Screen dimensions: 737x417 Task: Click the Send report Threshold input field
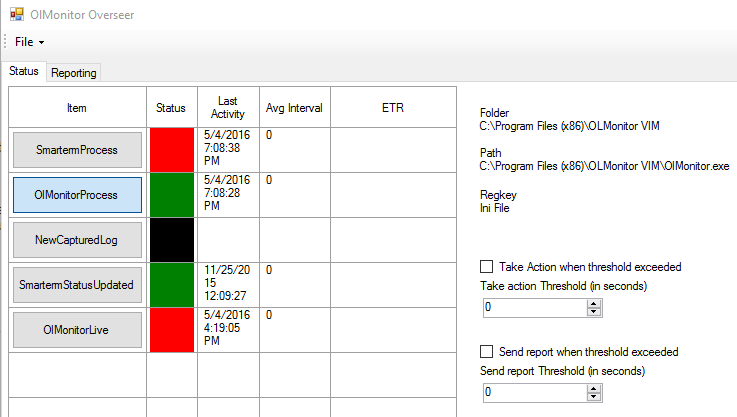click(532, 393)
